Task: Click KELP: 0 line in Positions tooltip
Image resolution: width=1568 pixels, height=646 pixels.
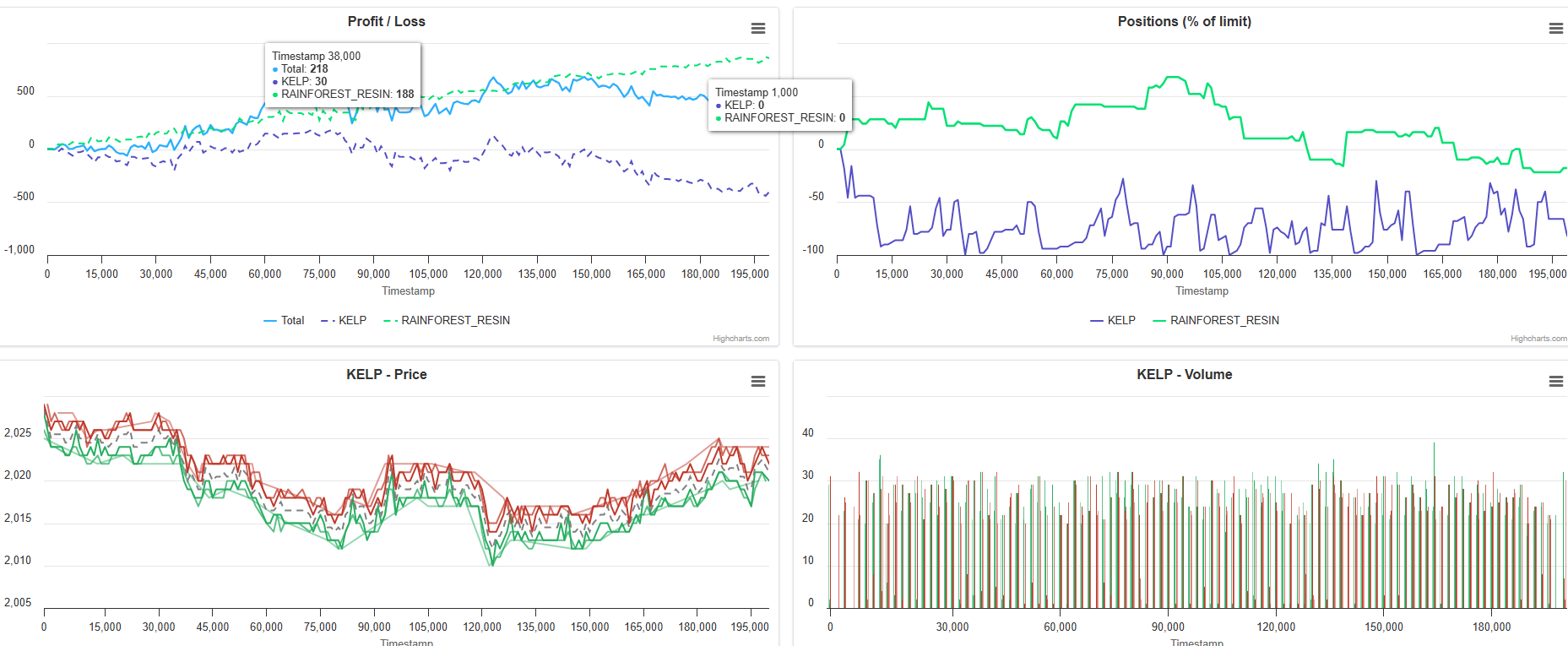Action: coord(740,106)
